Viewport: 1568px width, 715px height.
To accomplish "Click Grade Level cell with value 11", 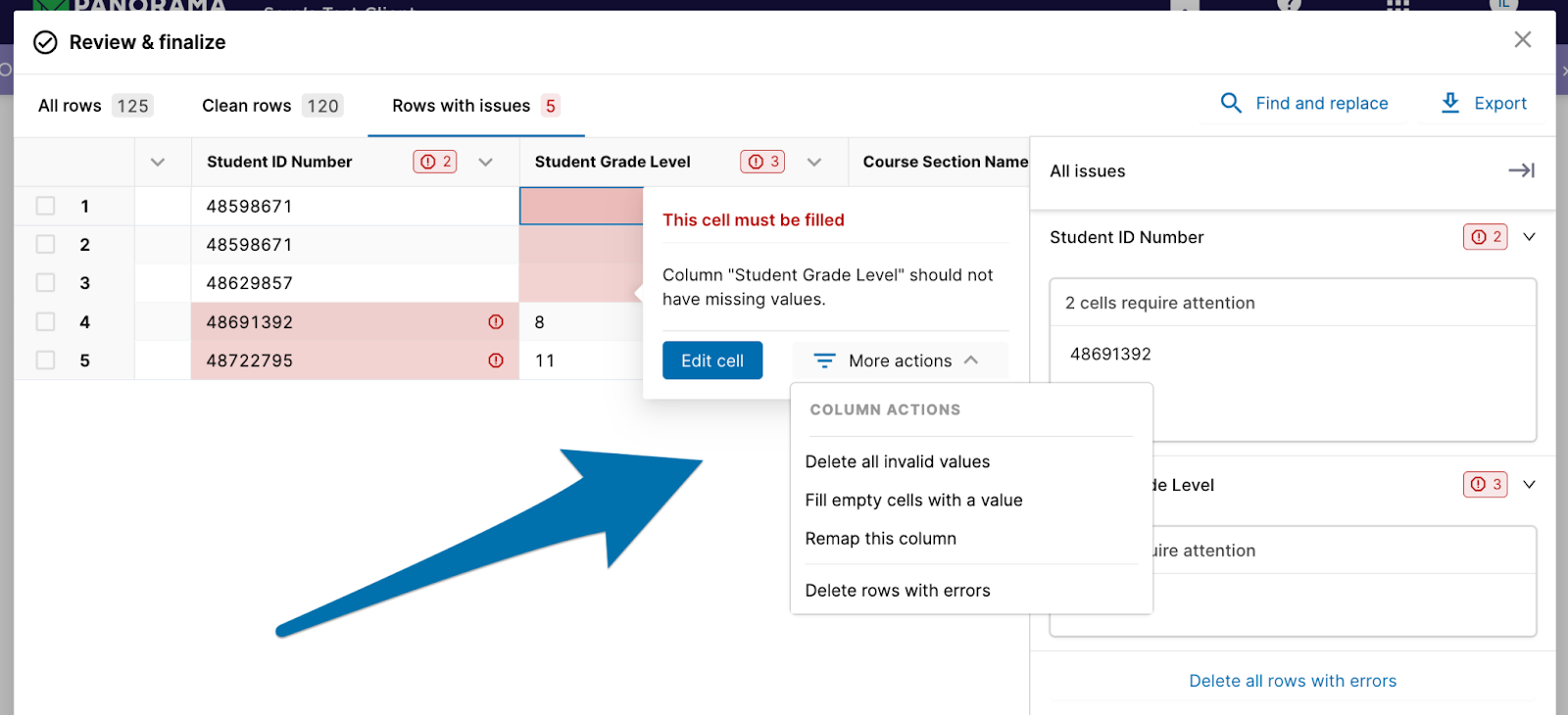I will 581,359.
